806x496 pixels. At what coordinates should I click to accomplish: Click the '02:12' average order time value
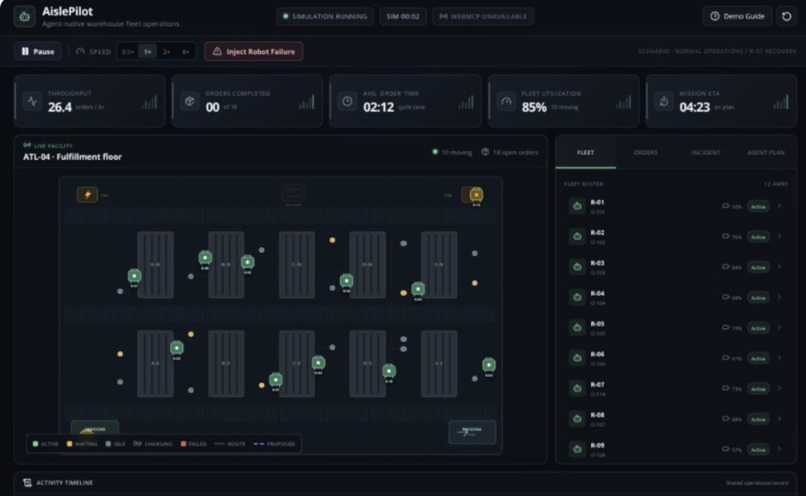378,107
